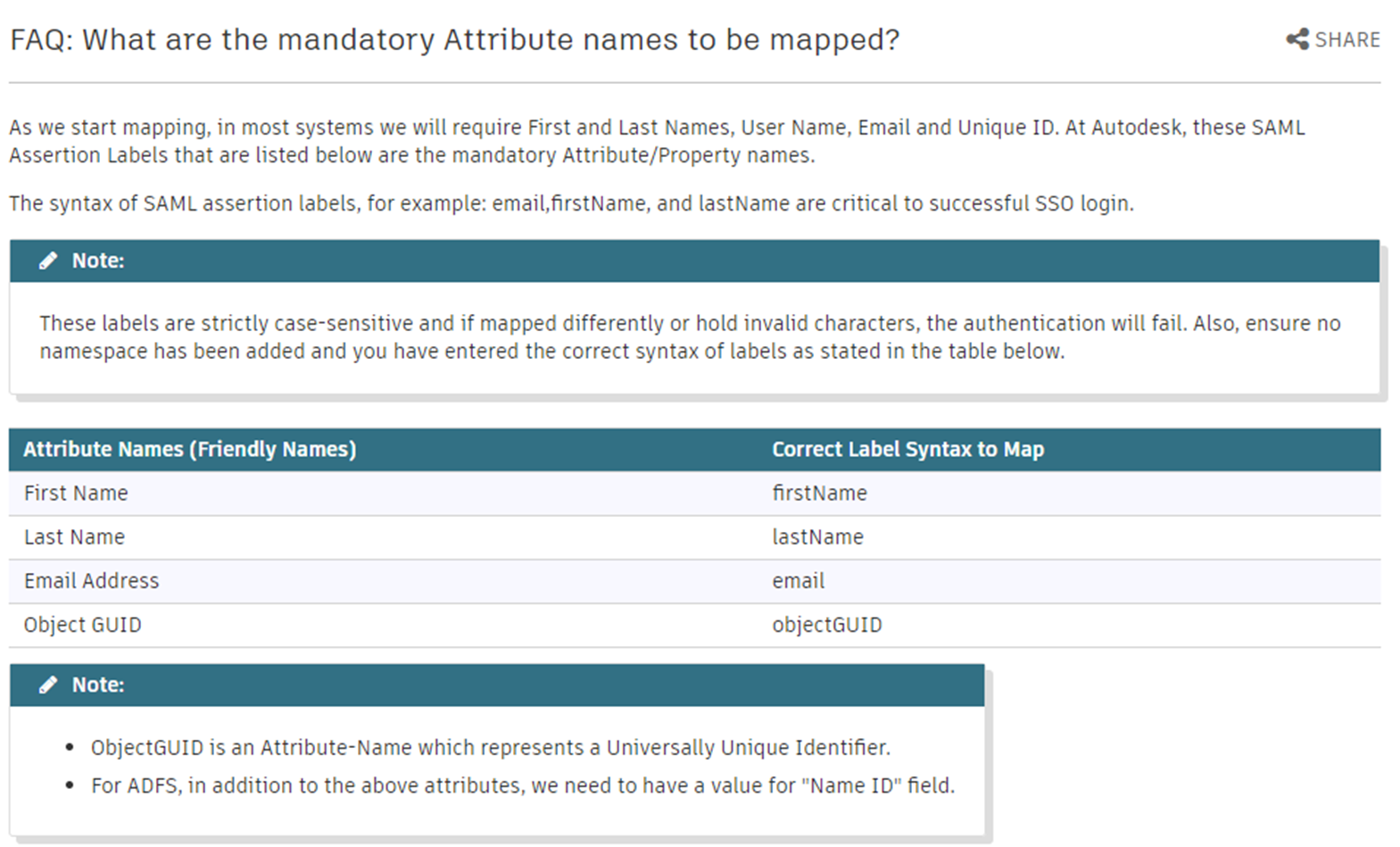Click the 'firstName' label syntax cell
The width and height of the screenshot is (1400, 847).
tap(819, 494)
